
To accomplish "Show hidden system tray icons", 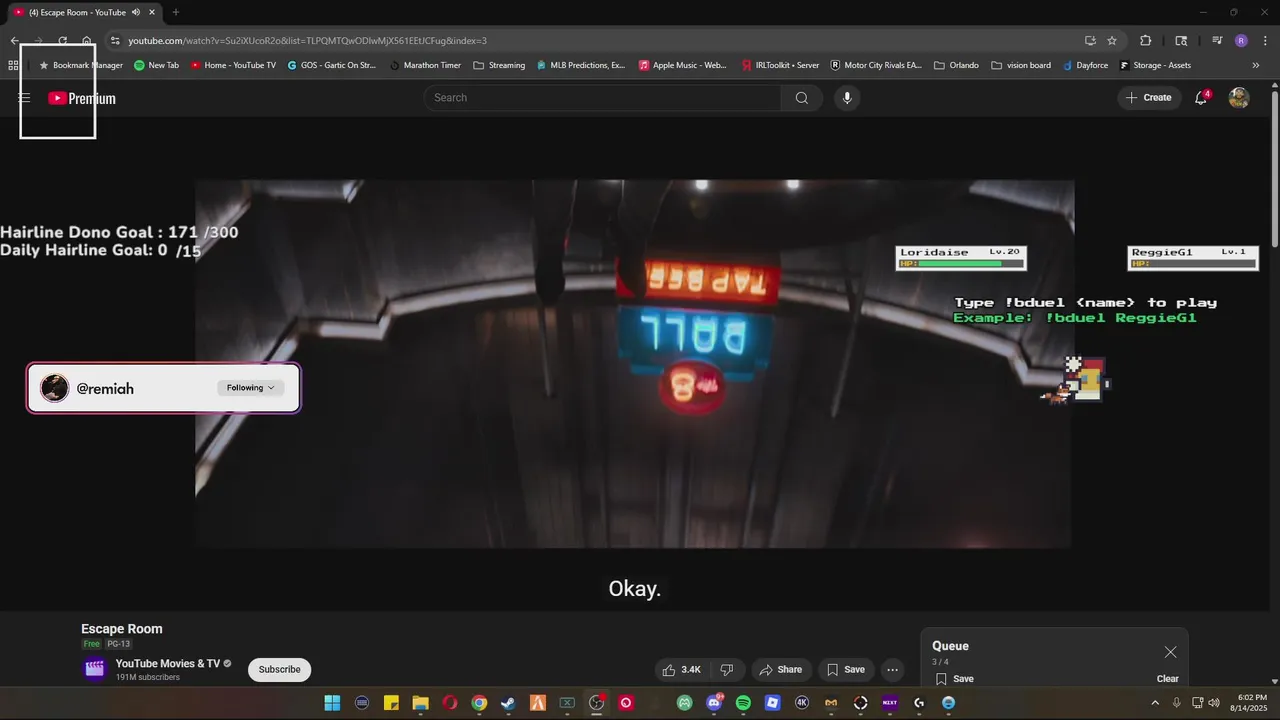I will click(1155, 703).
